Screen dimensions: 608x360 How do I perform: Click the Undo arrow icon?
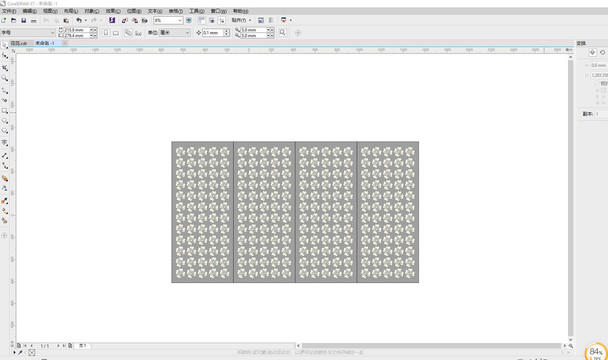coord(79,20)
